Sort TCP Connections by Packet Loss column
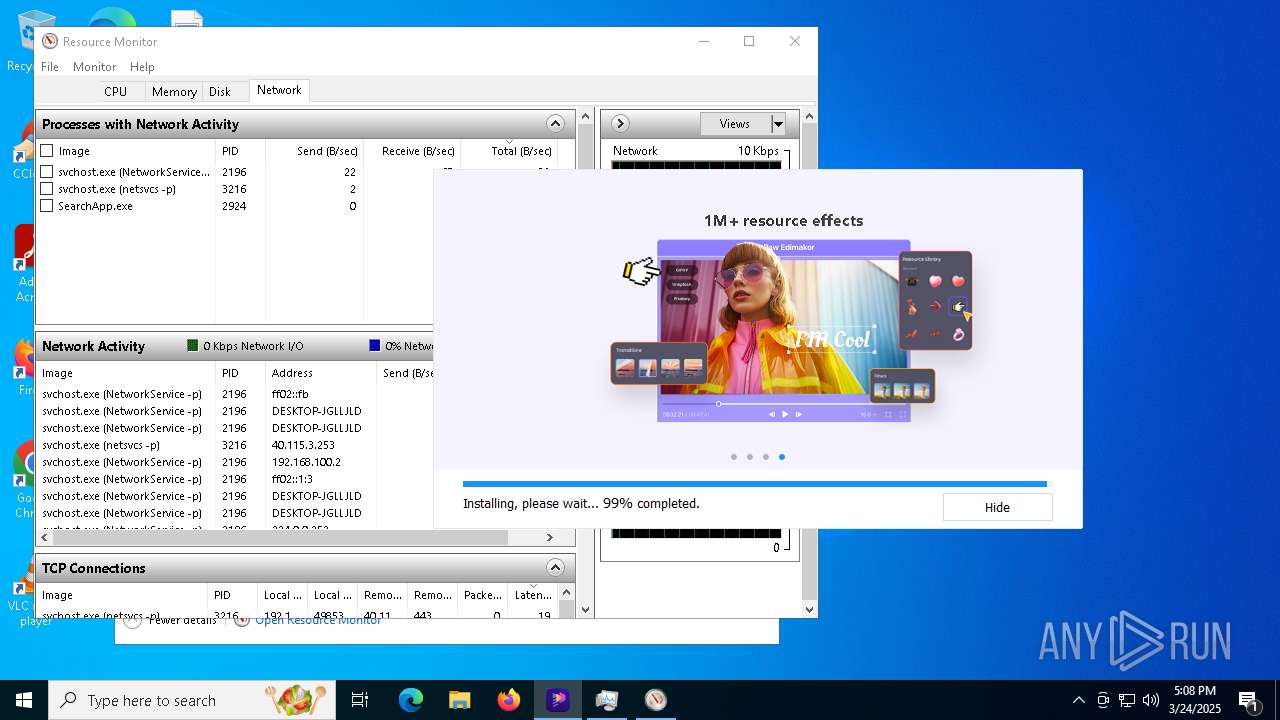This screenshot has width=1280, height=720. point(483,595)
